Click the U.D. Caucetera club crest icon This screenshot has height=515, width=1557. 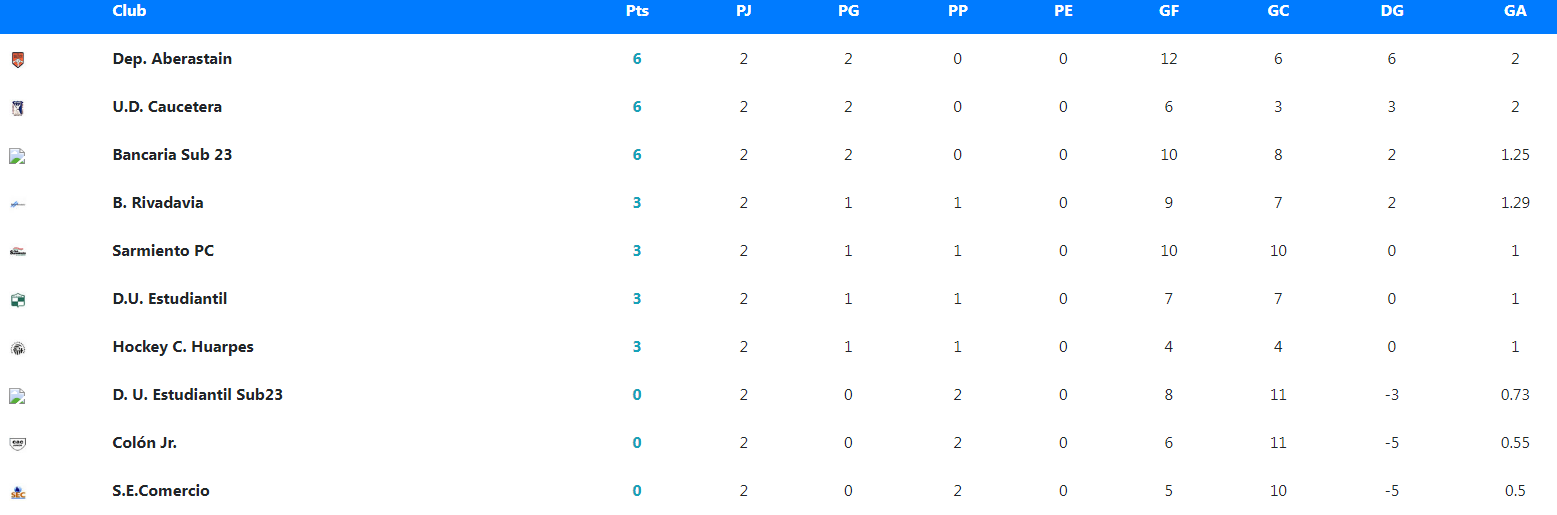[17, 108]
